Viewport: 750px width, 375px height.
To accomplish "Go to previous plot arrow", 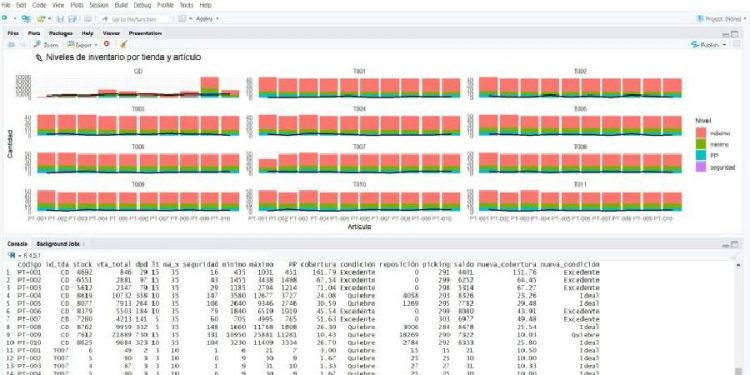I will pyautogui.click(x=11, y=44).
